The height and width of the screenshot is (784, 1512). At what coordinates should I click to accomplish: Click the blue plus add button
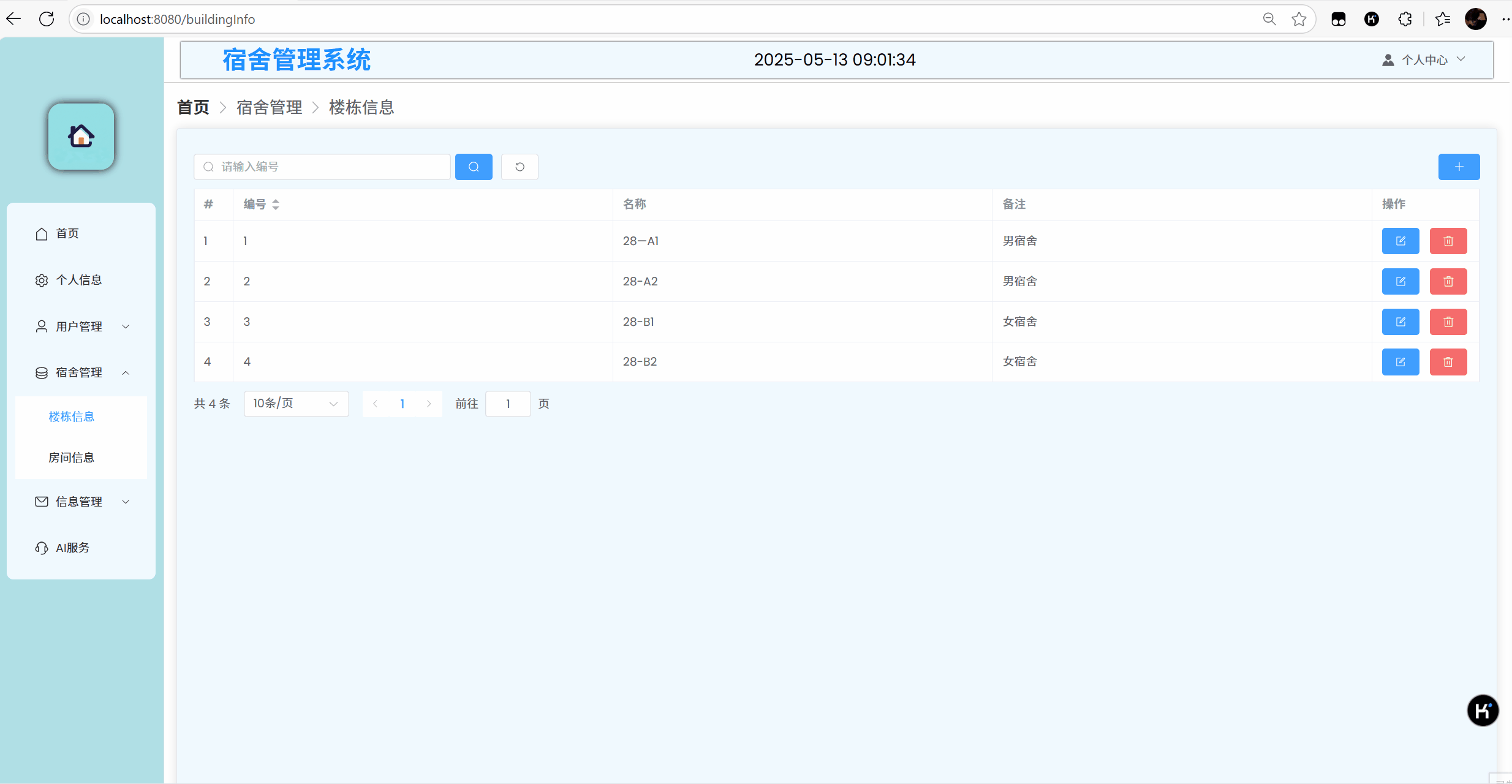point(1459,167)
